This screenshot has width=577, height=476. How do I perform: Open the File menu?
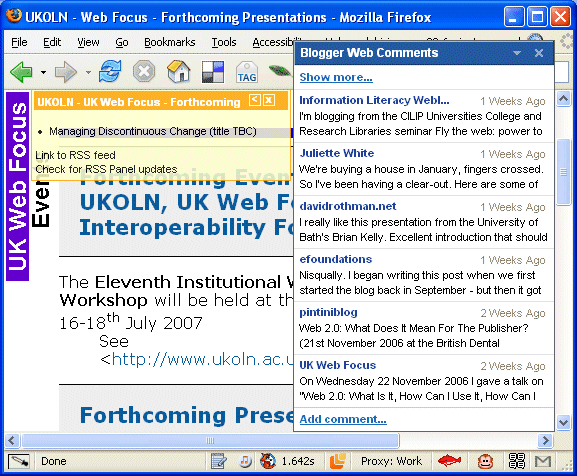click(19, 43)
